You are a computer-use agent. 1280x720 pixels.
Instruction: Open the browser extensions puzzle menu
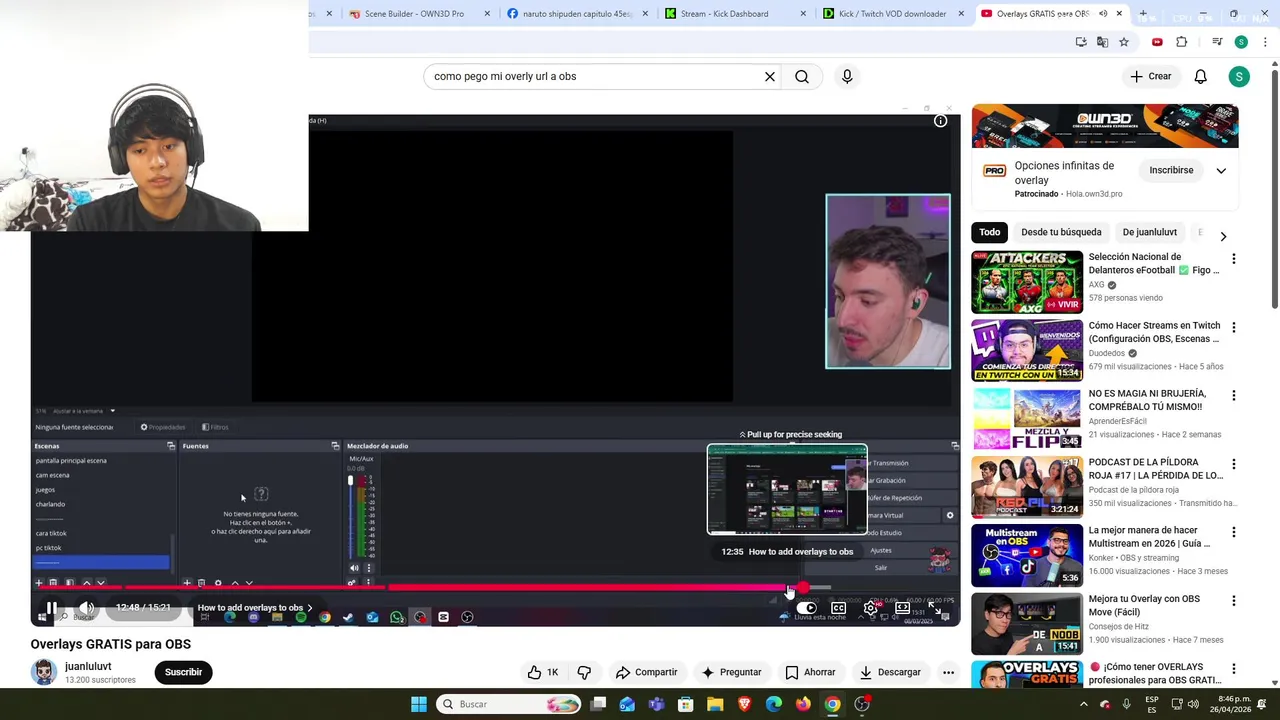coord(1182,42)
